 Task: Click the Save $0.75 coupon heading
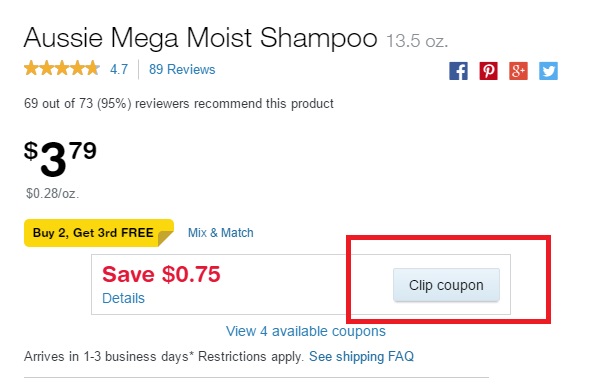point(161,274)
